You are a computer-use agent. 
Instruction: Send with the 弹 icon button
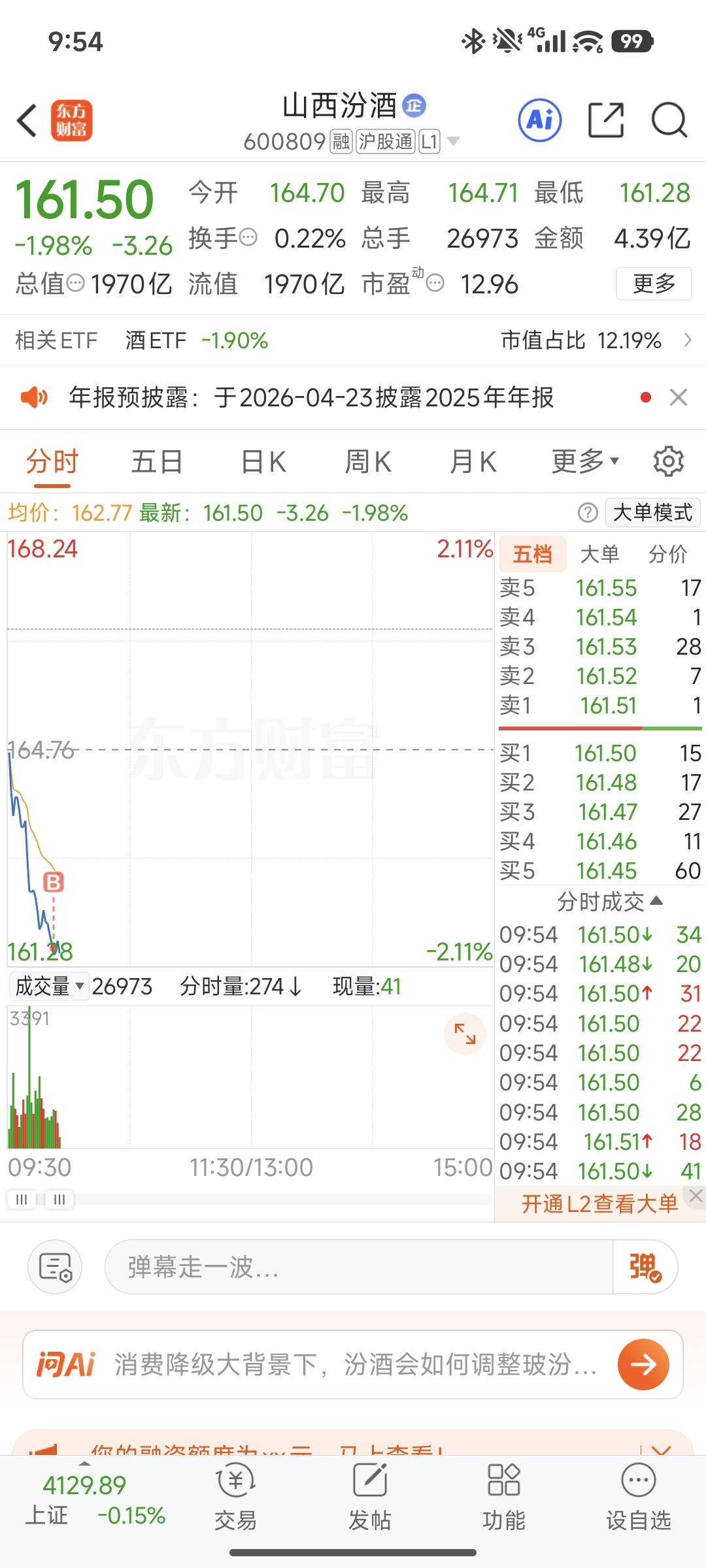tap(645, 1267)
